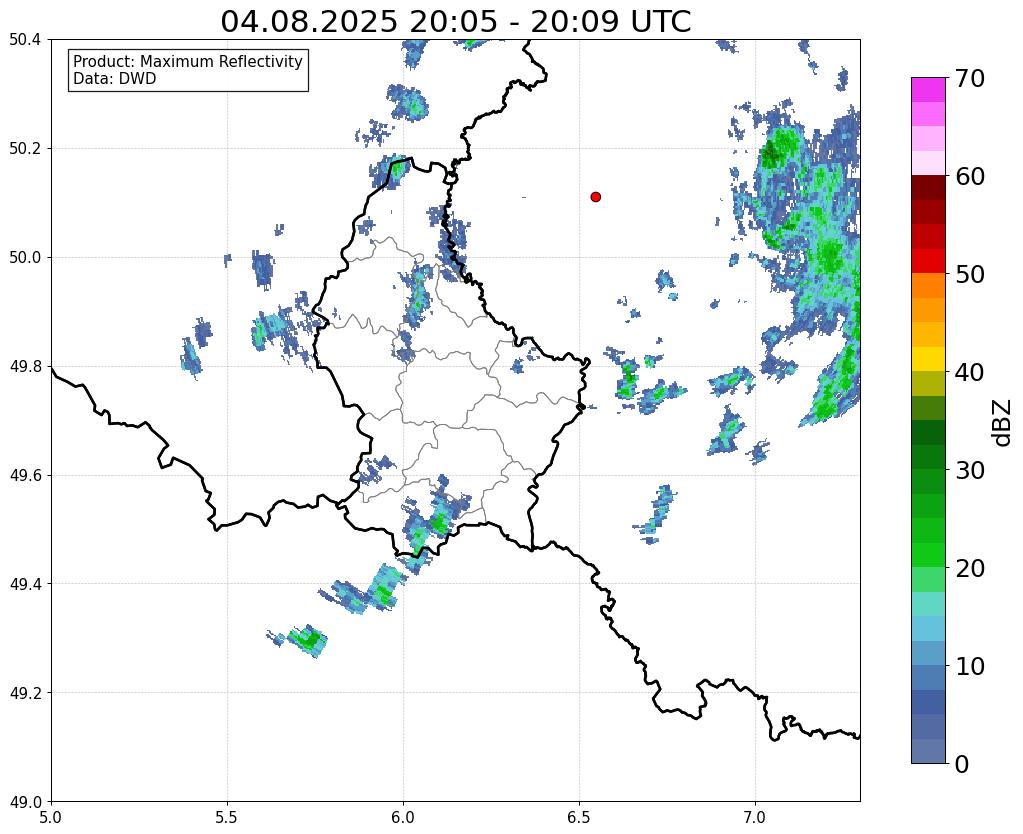Screen dimensions: 1023x834
Task: Click the 'Data: DWD' label
Action: (x=115, y=79)
